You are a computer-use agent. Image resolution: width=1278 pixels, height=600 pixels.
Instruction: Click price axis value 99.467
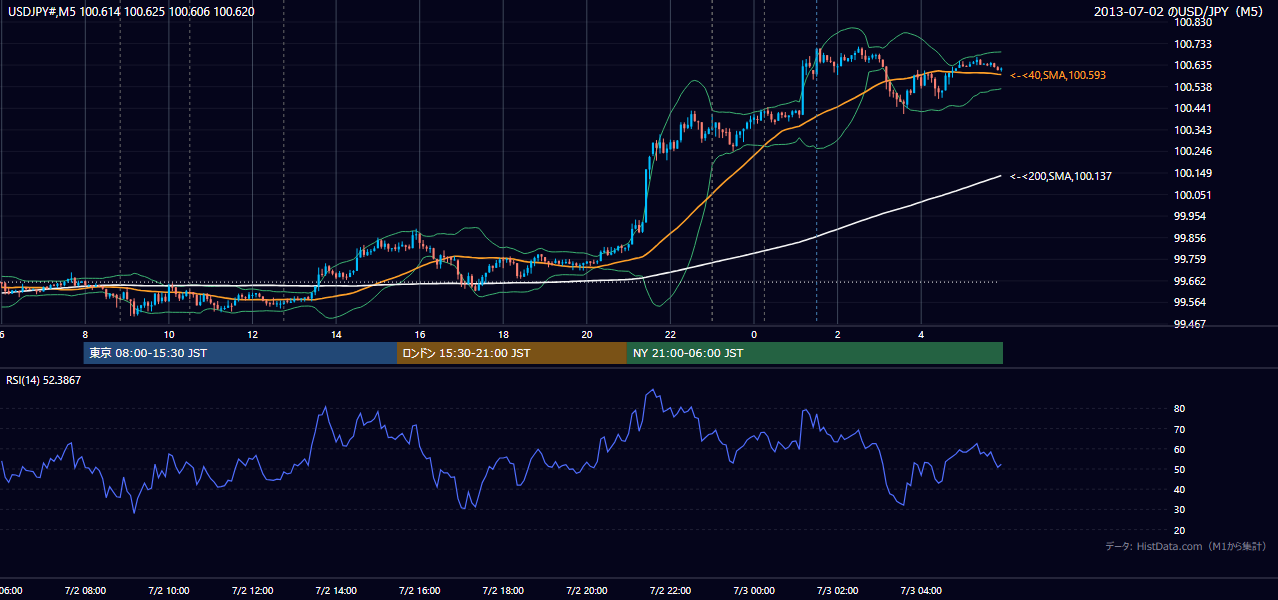(x=1190, y=324)
